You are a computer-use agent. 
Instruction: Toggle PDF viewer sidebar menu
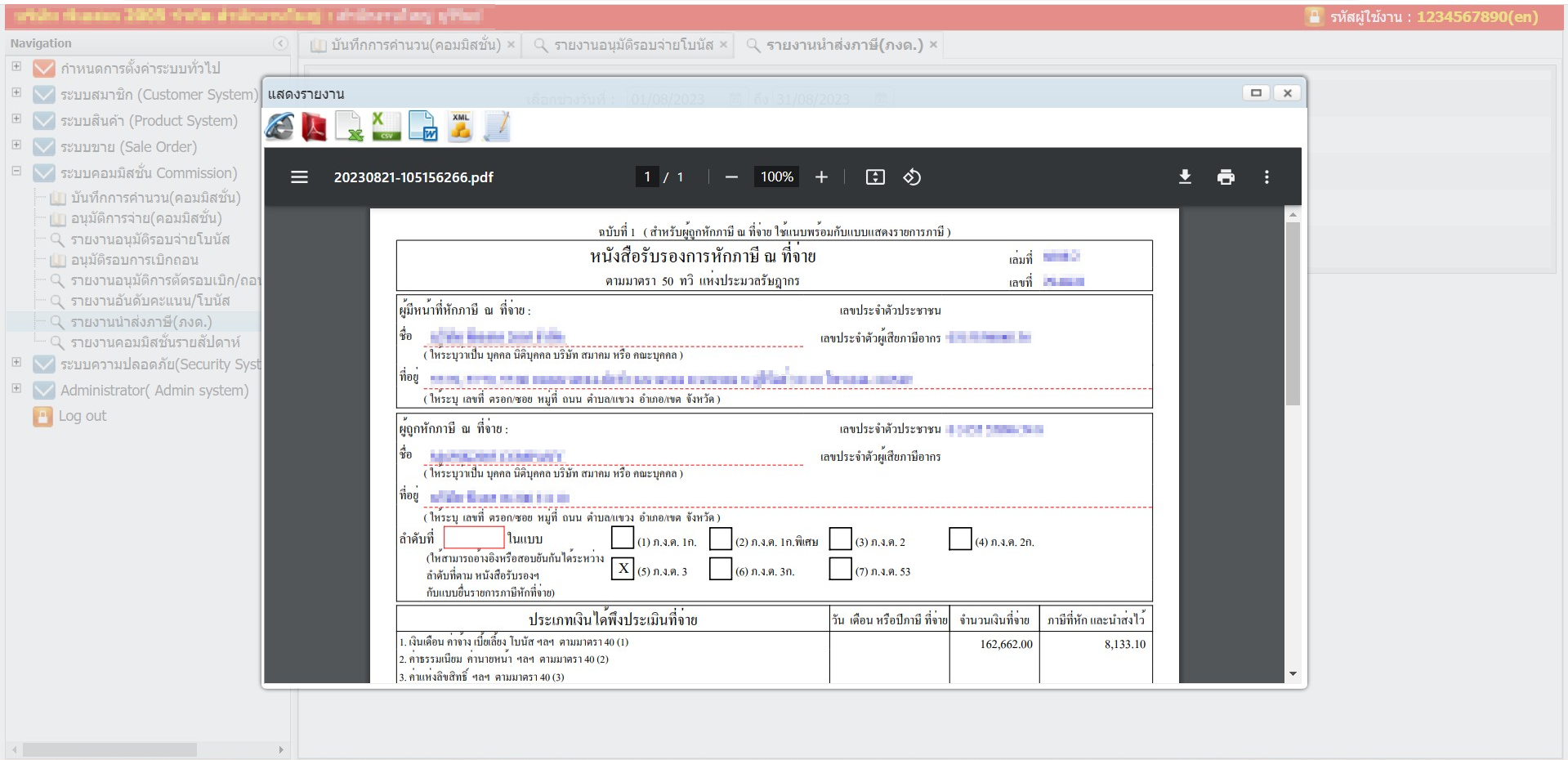coord(300,177)
